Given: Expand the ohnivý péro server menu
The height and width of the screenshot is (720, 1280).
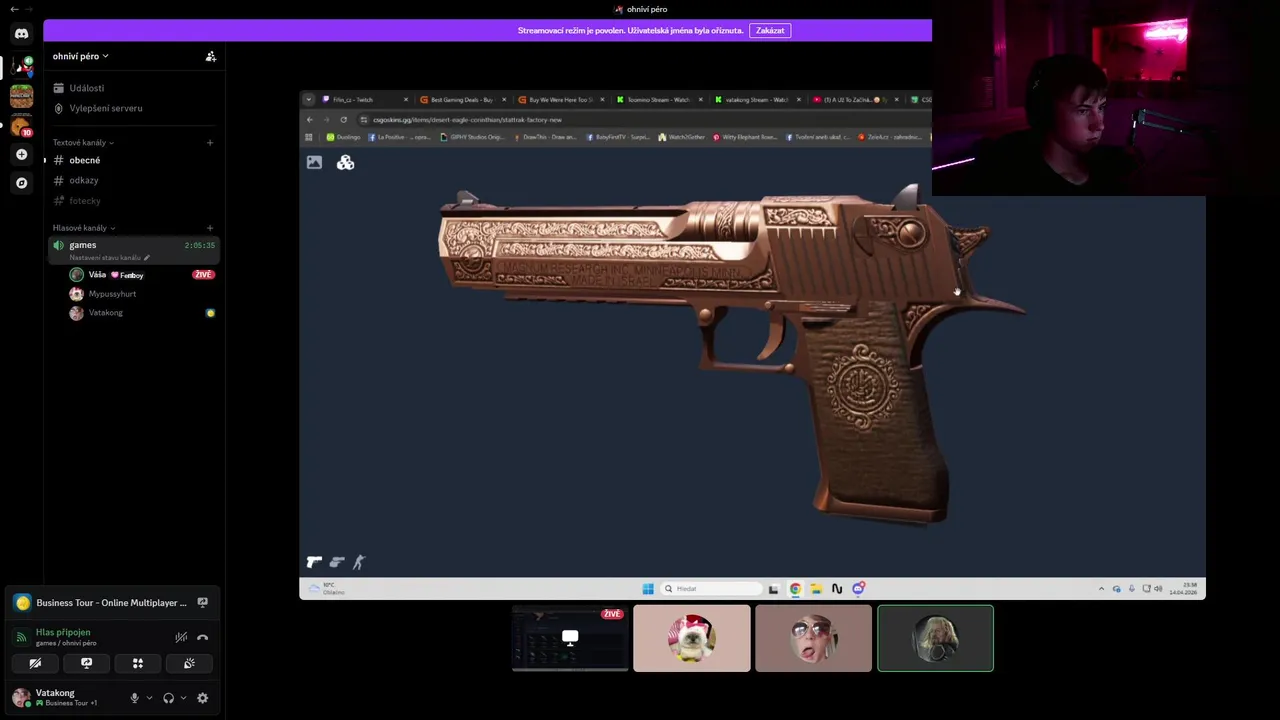Looking at the screenshot, I should tap(80, 57).
